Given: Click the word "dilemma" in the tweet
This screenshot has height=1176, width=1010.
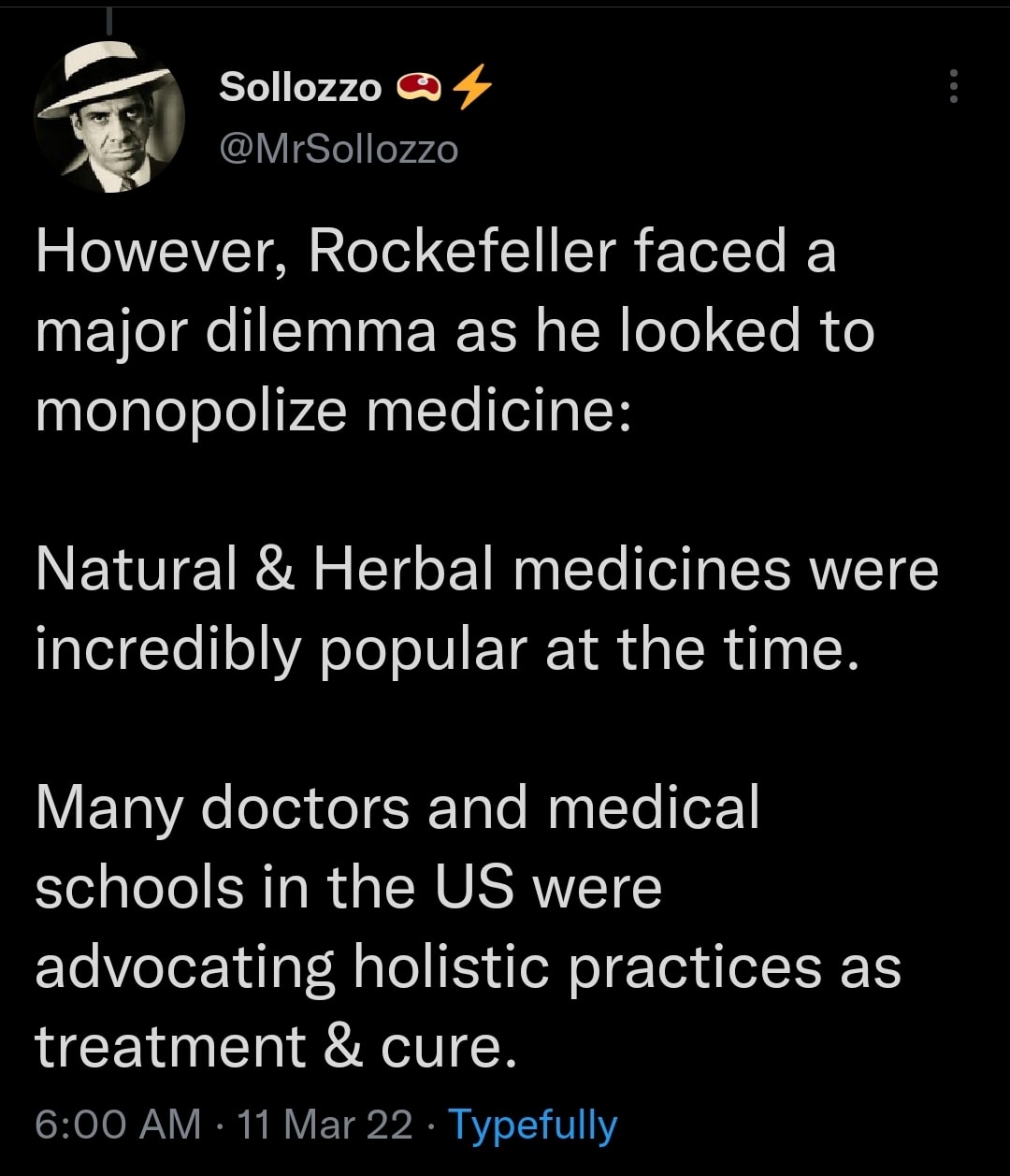Looking at the screenshot, I should (x=321, y=332).
